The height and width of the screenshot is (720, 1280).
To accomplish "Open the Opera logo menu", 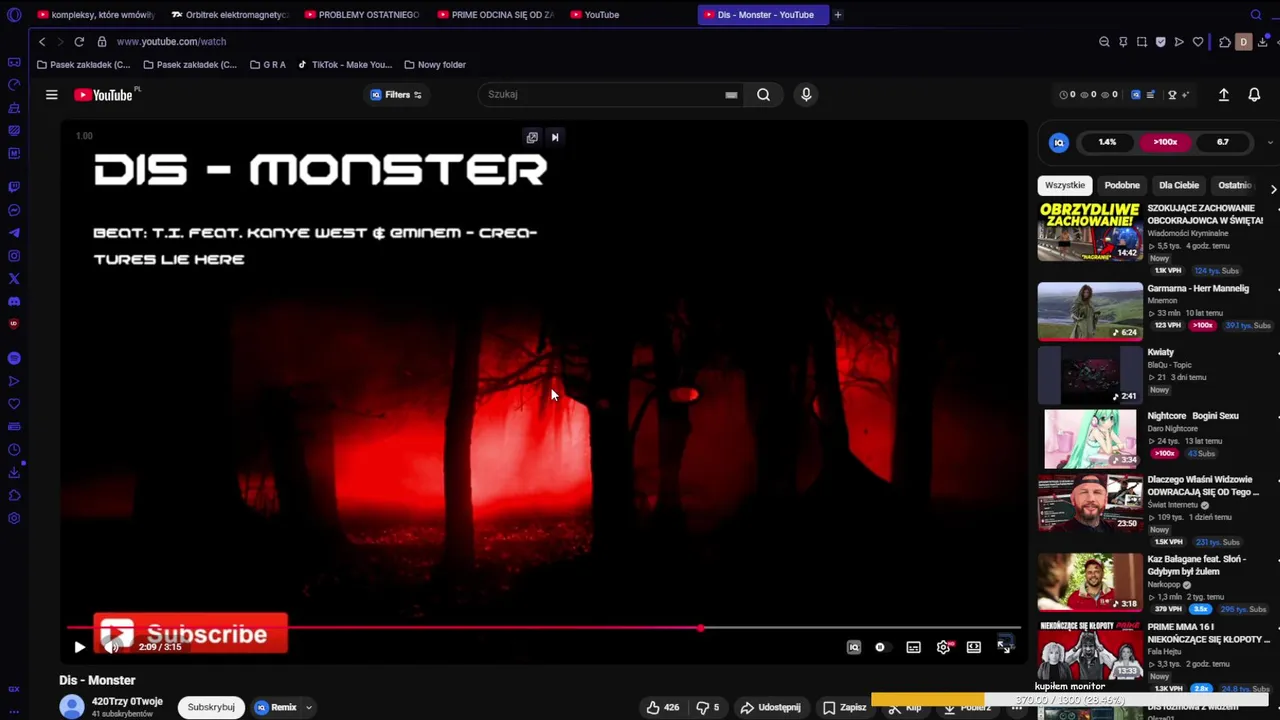I will click(x=14, y=15).
